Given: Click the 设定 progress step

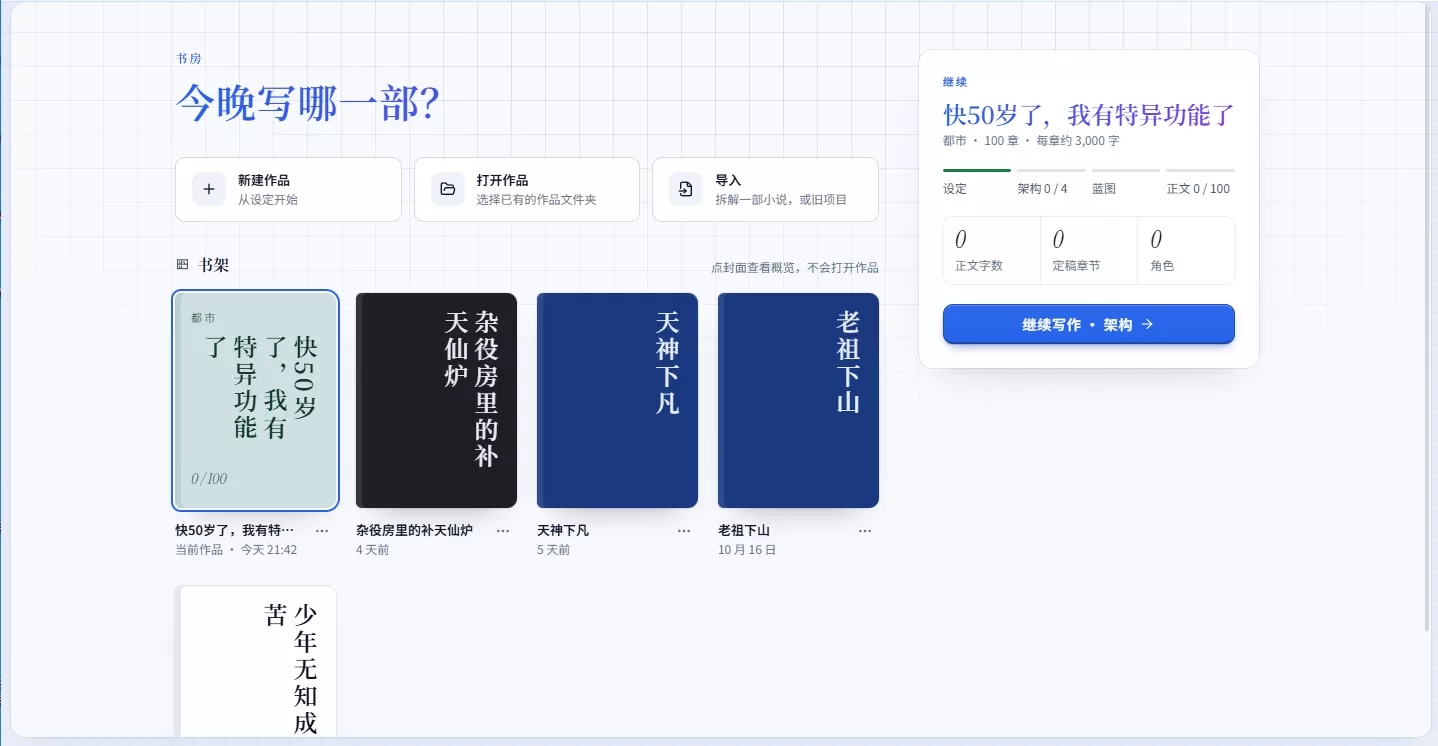Looking at the screenshot, I should click(976, 182).
